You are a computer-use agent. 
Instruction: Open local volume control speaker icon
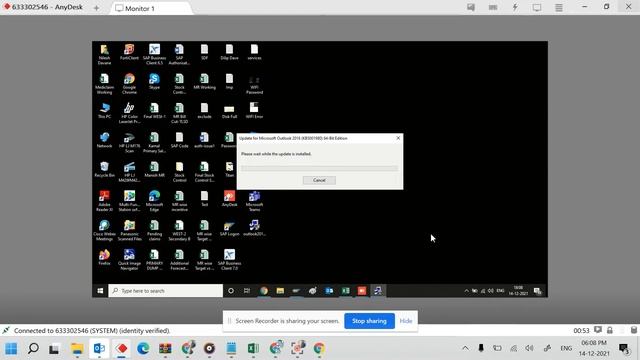click(529, 348)
